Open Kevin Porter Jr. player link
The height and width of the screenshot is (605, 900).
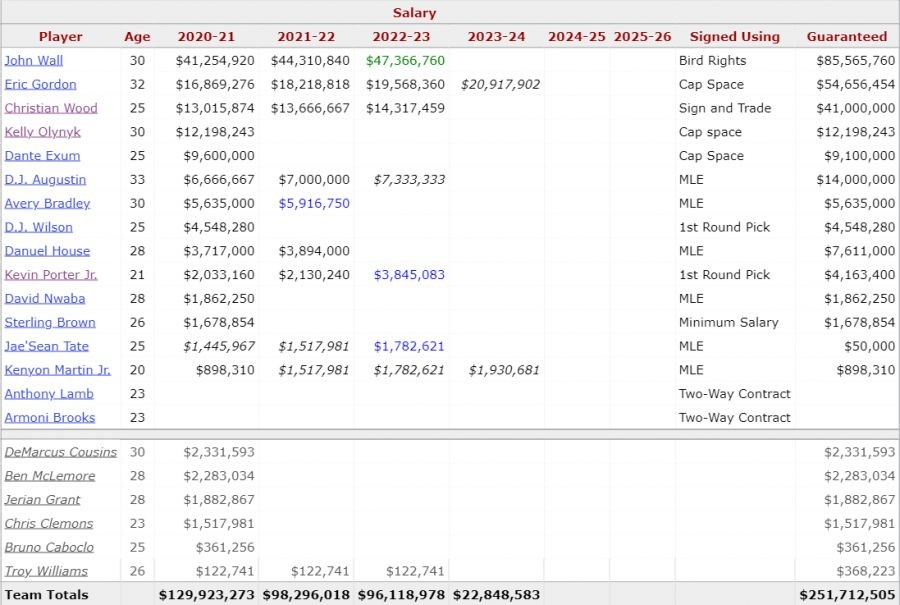(51, 275)
